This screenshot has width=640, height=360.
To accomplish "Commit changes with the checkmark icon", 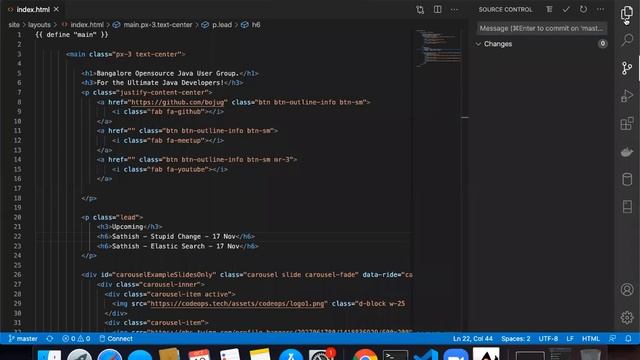I will [566, 9].
